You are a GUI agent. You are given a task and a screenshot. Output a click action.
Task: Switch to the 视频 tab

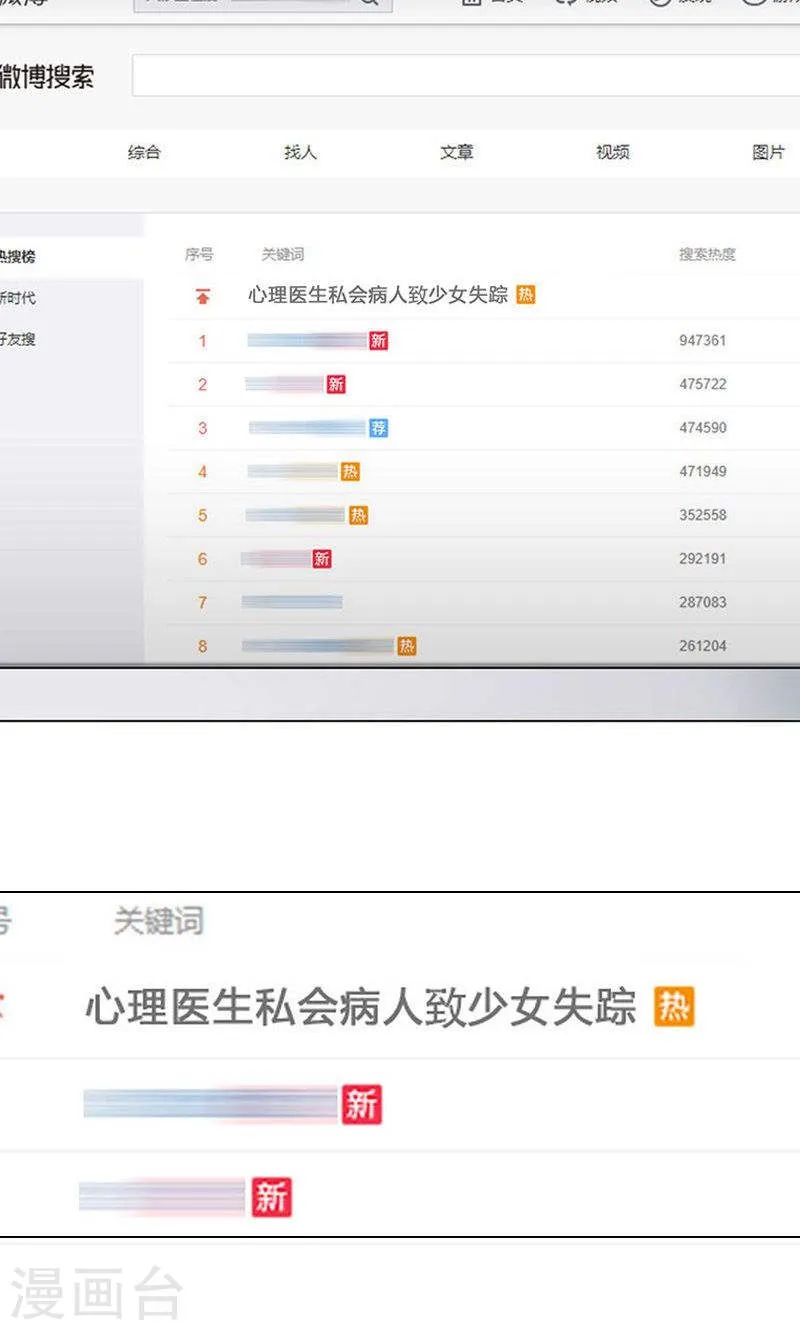coord(612,153)
